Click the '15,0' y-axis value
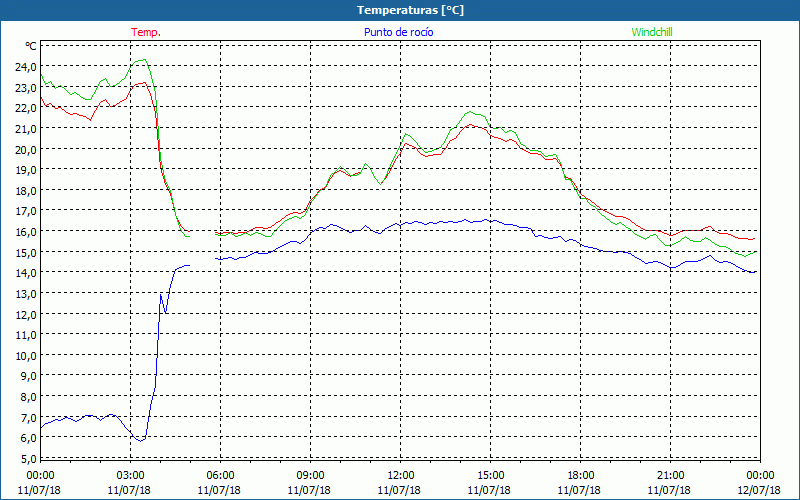The width and height of the screenshot is (800, 500). pos(27,253)
